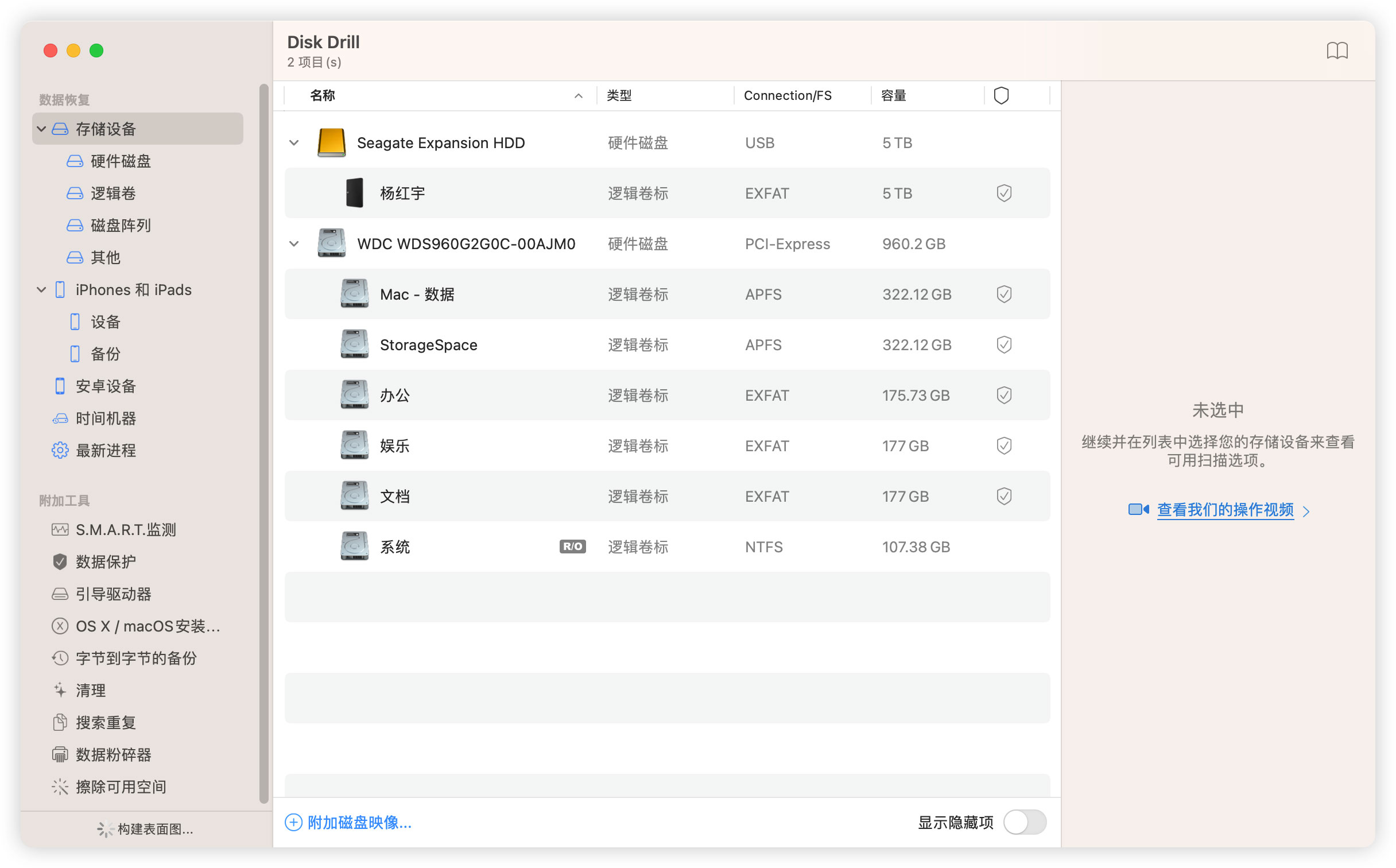1396x868 pixels.
Task: Click the NTFS file system value
Action: pyautogui.click(x=763, y=547)
